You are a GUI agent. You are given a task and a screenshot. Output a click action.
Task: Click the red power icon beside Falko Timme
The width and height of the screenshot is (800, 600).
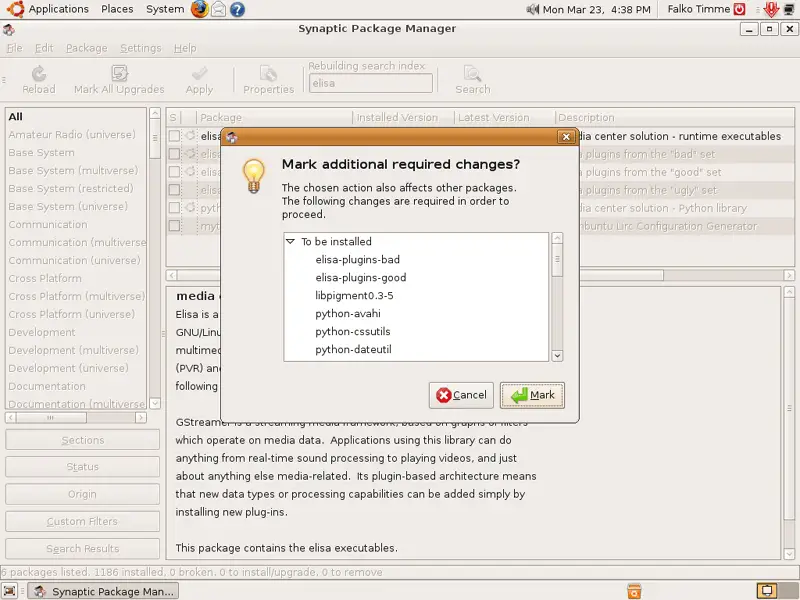coord(739,9)
